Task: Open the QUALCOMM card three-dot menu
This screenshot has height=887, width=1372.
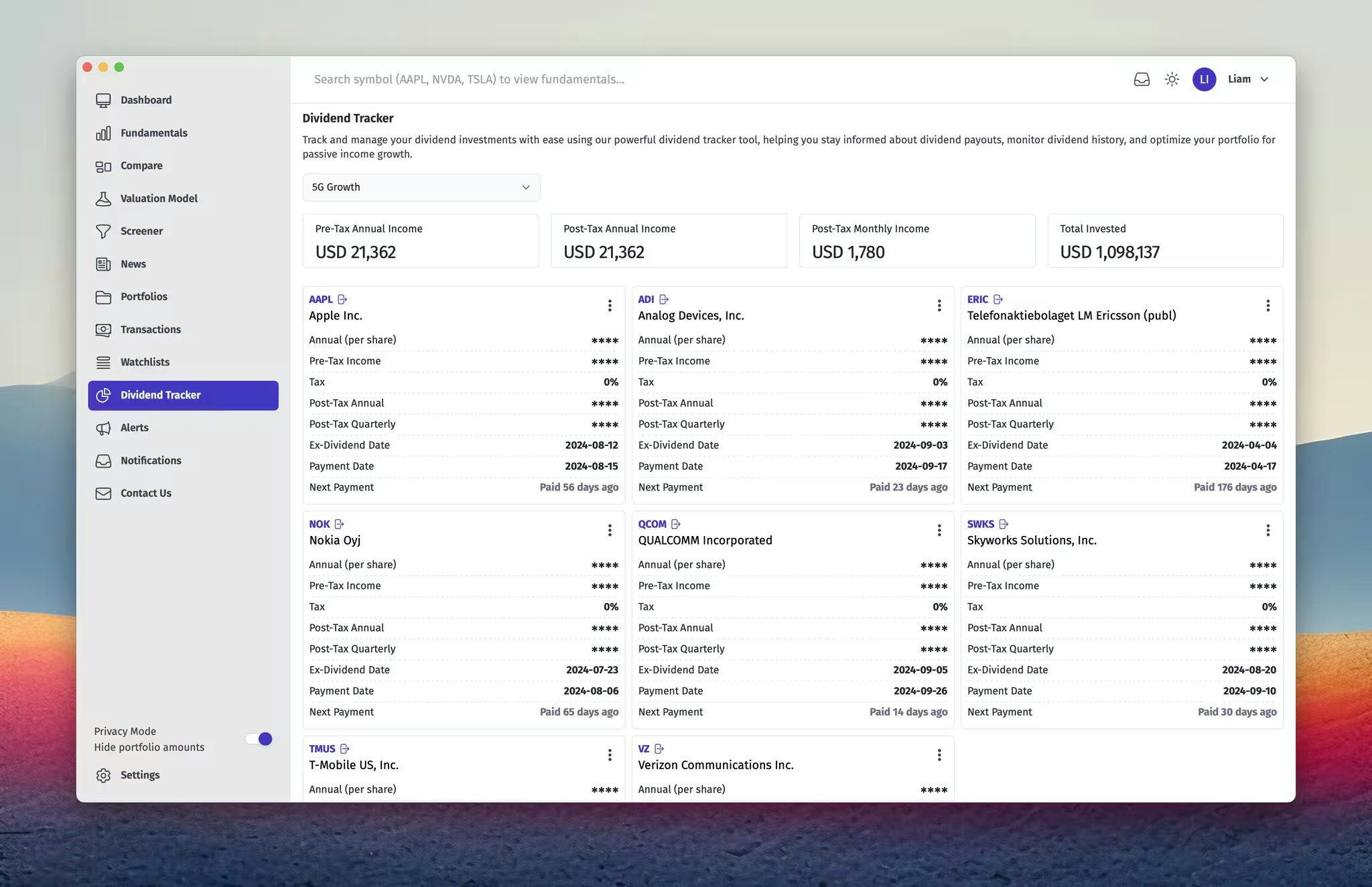Action: 939,531
